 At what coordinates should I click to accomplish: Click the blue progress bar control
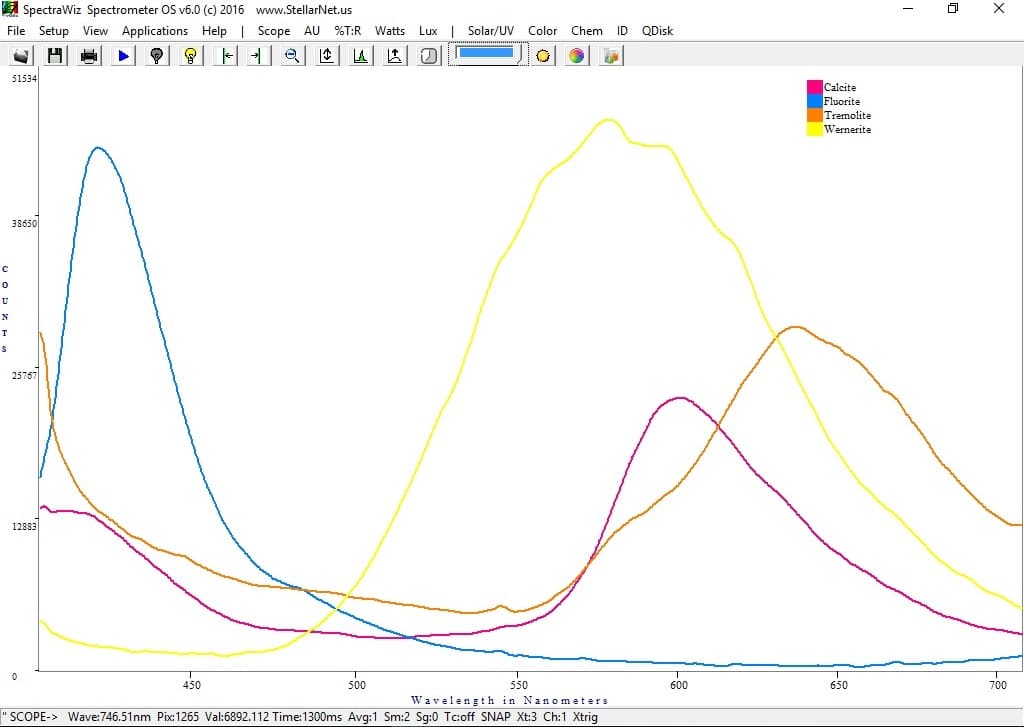click(x=486, y=55)
